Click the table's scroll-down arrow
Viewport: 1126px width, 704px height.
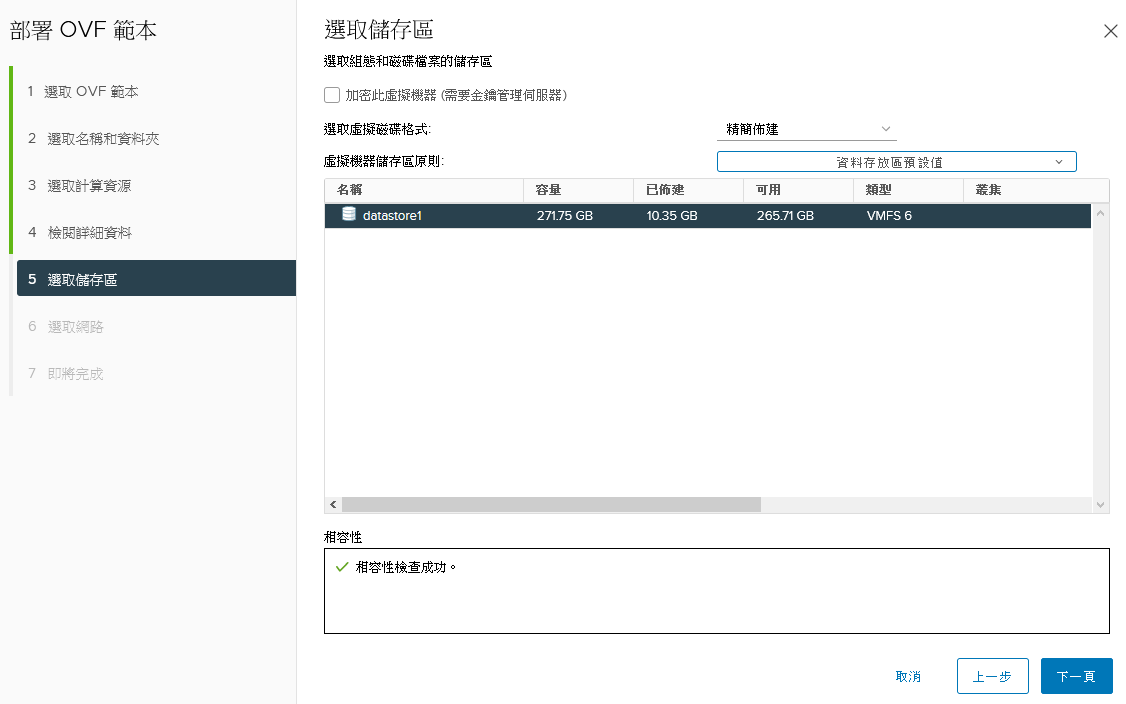coord(1100,505)
